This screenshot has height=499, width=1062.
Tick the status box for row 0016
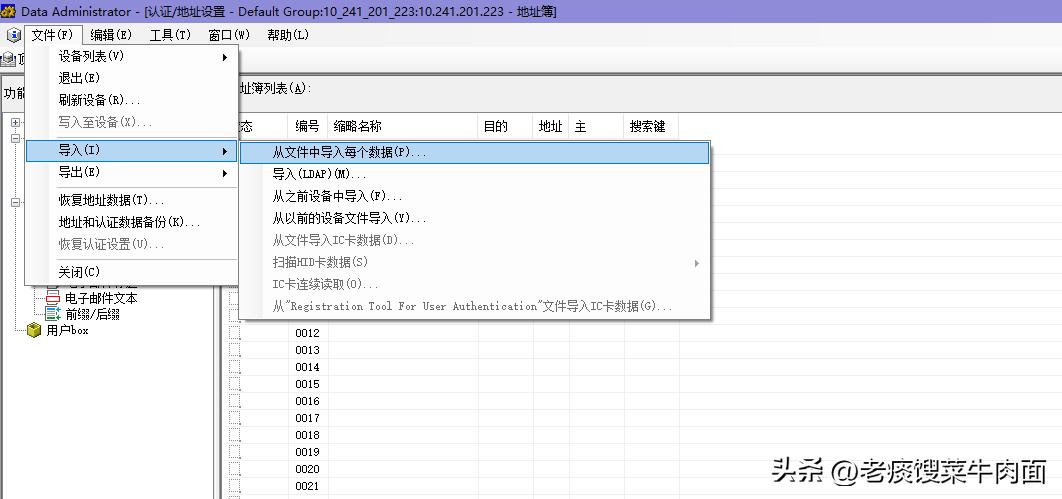tap(235, 401)
